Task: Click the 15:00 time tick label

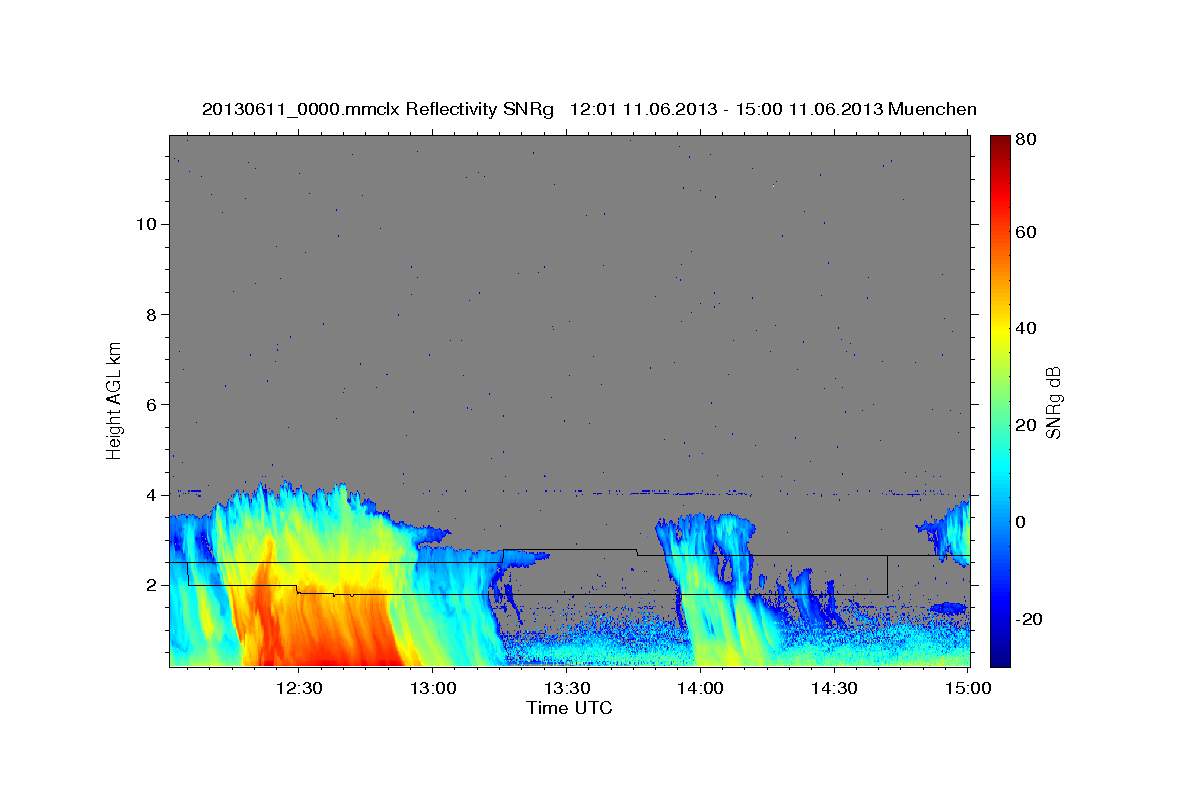Action: (x=968, y=689)
